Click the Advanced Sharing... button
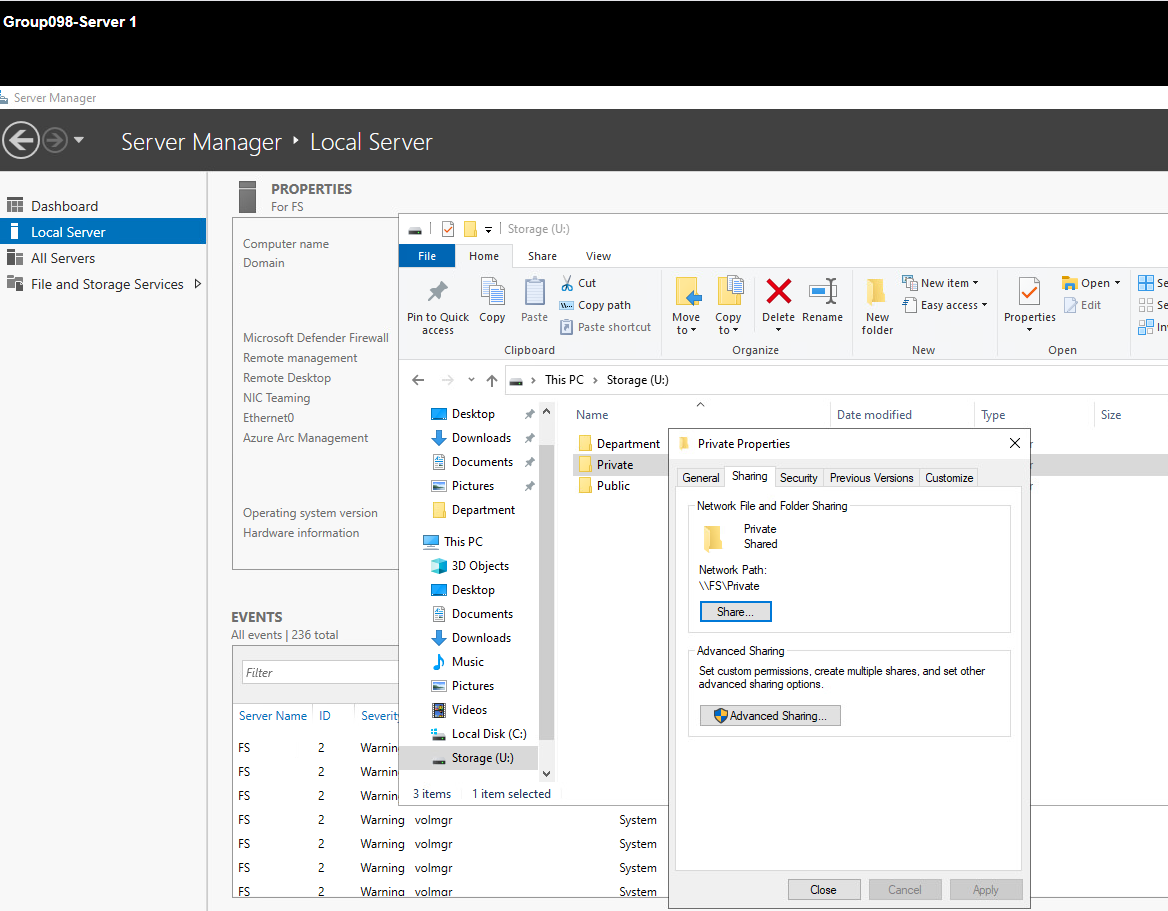The width and height of the screenshot is (1168, 911). tap(770, 716)
